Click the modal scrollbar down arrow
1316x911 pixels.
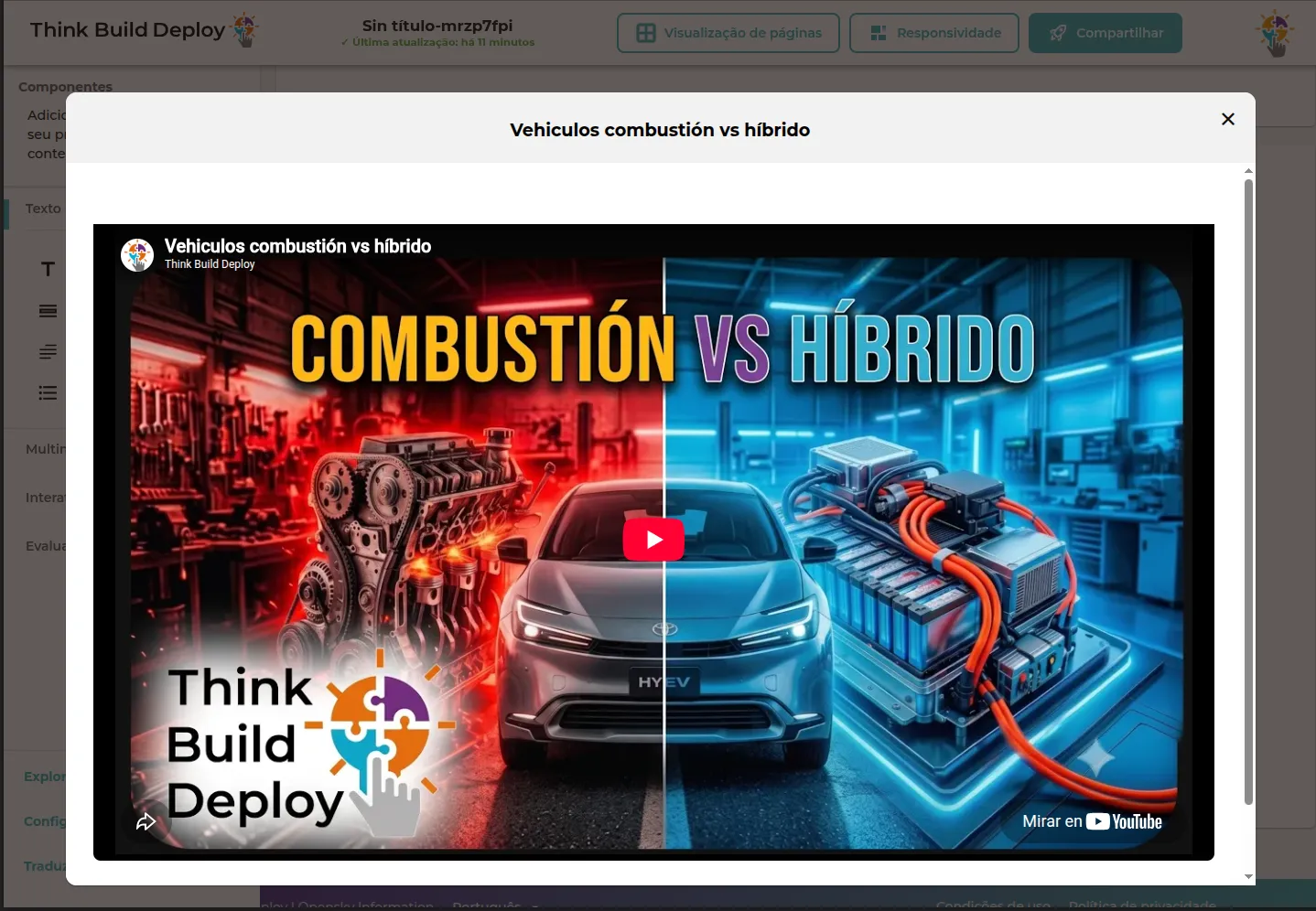tap(1248, 876)
